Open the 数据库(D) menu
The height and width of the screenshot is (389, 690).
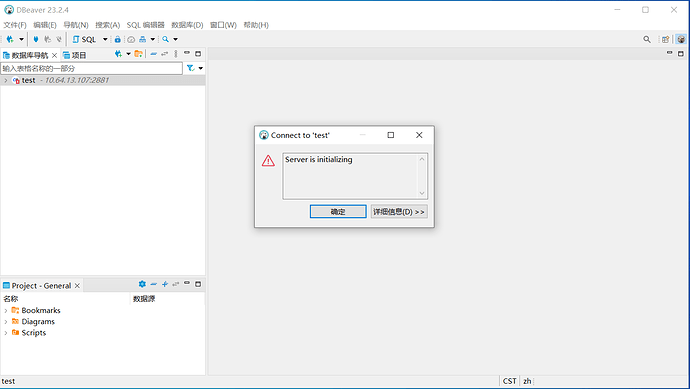187,25
